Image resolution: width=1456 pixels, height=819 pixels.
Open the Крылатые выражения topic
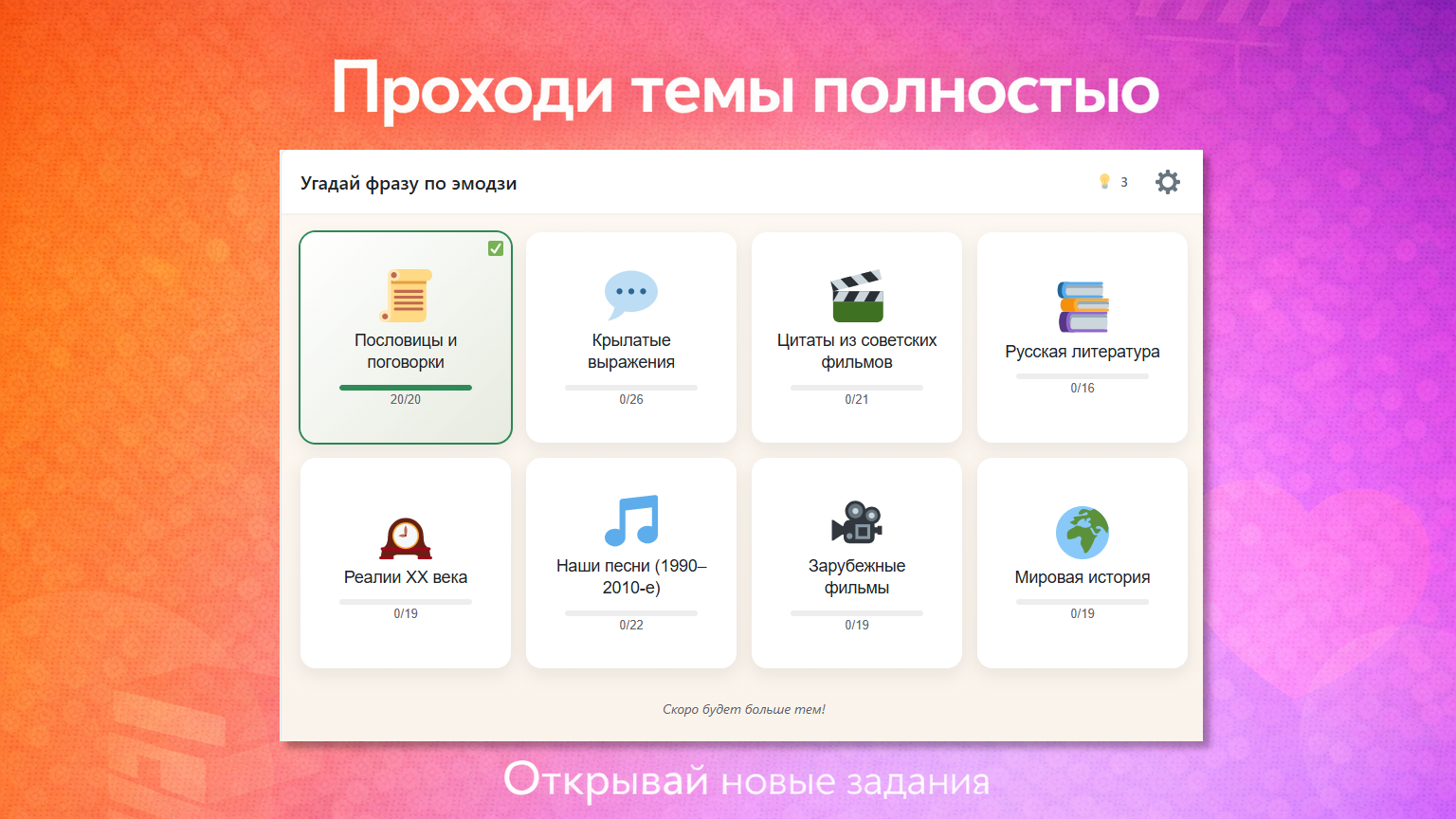pyautogui.click(x=631, y=337)
